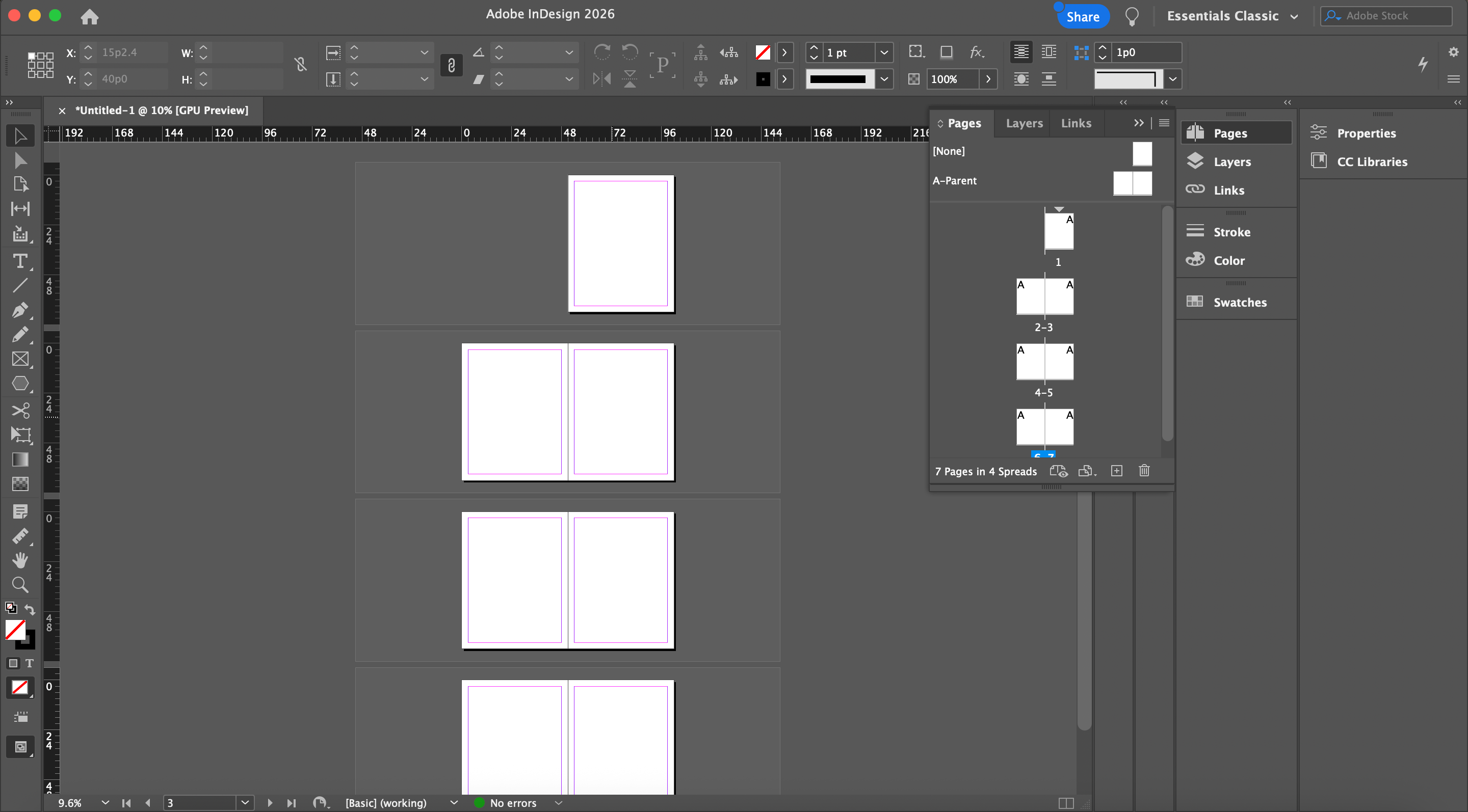Select the Gradient Swatch tool

tap(20, 459)
